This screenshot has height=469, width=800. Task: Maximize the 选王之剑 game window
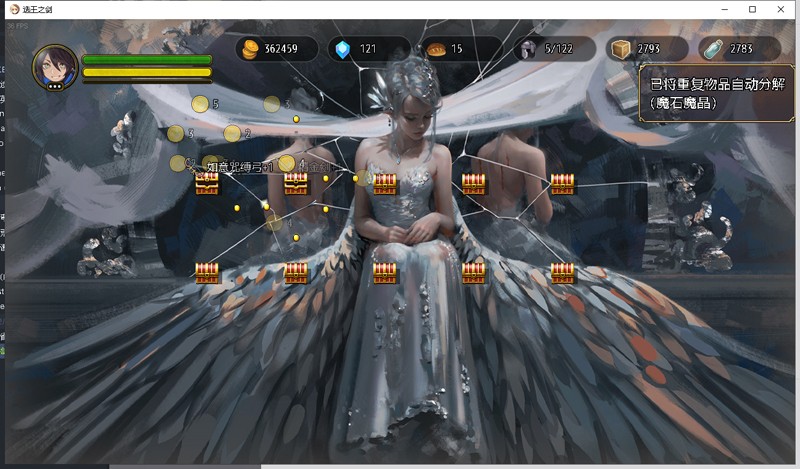pos(752,9)
